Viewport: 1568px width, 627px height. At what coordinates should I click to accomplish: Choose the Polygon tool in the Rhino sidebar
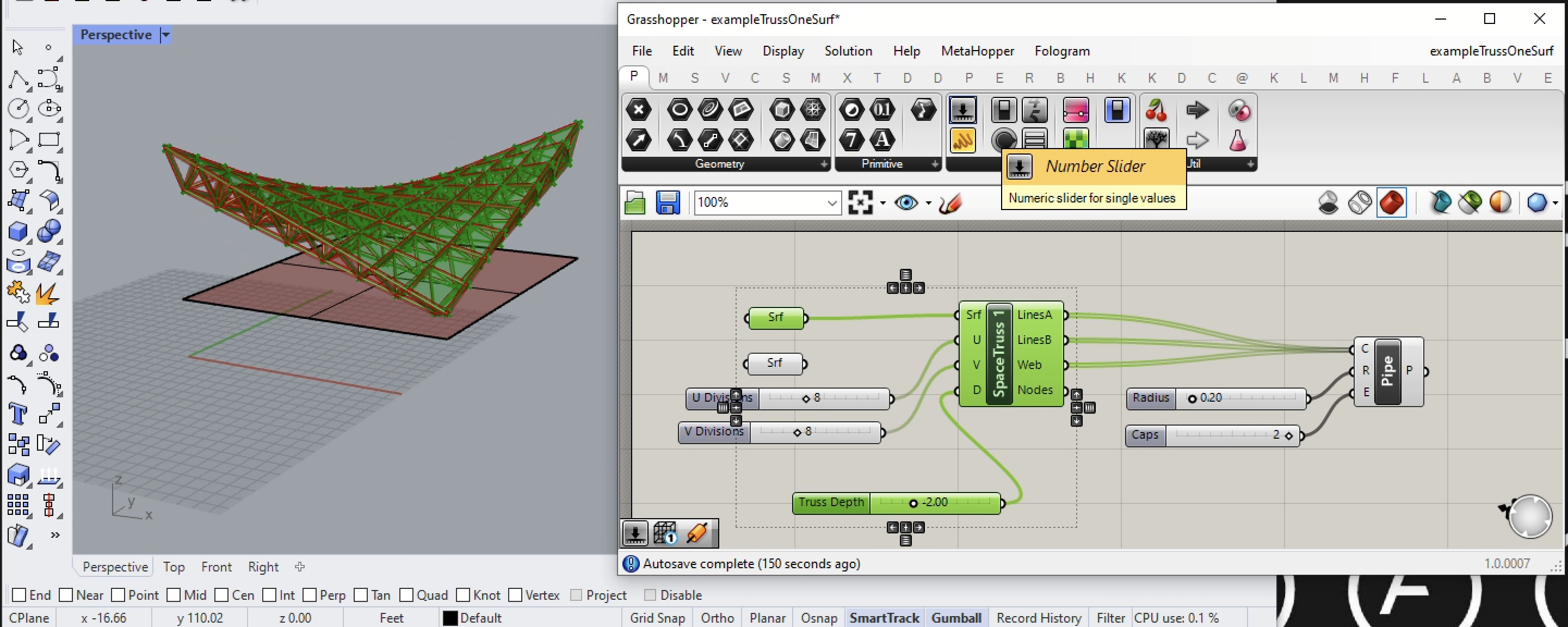click(x=18, y=170)
